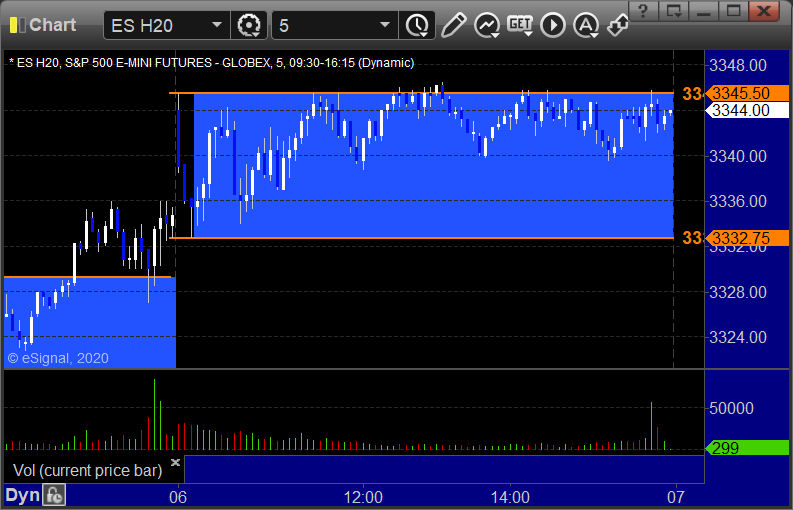Viewport: 793px width, 510px height.
Task: Click the yellow Chart window icon
Action: (x=17, y=25)
